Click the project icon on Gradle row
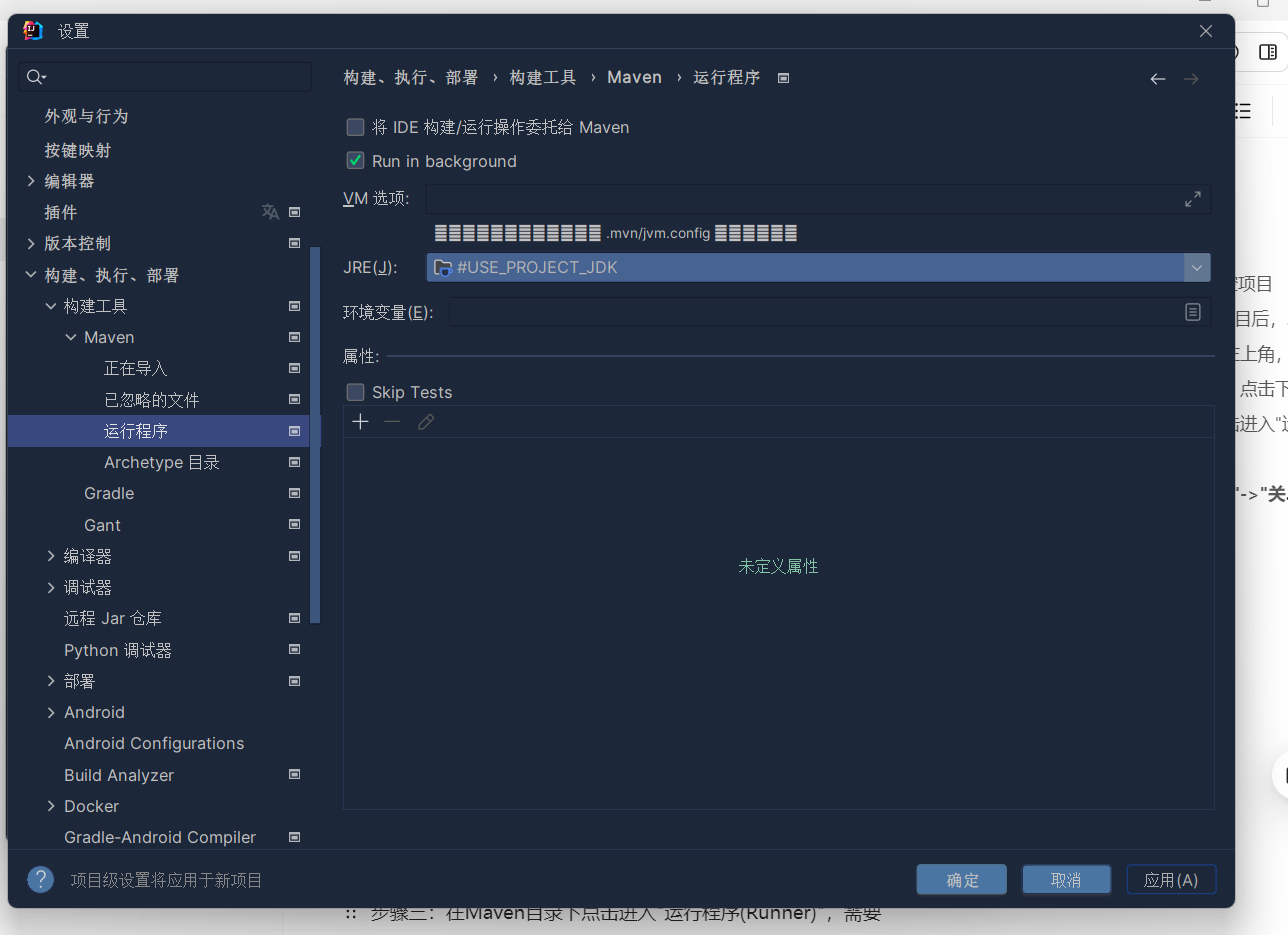The image size is (1288, 935). pos(295,493)
